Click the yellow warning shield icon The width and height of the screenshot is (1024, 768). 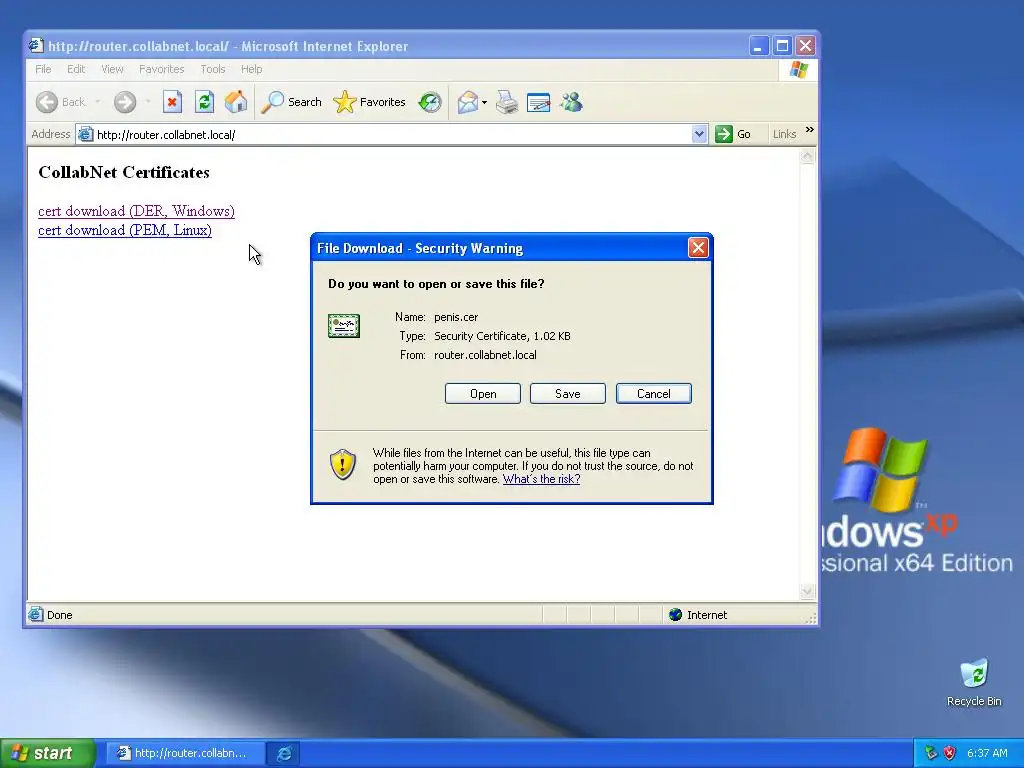coord(343,464)
